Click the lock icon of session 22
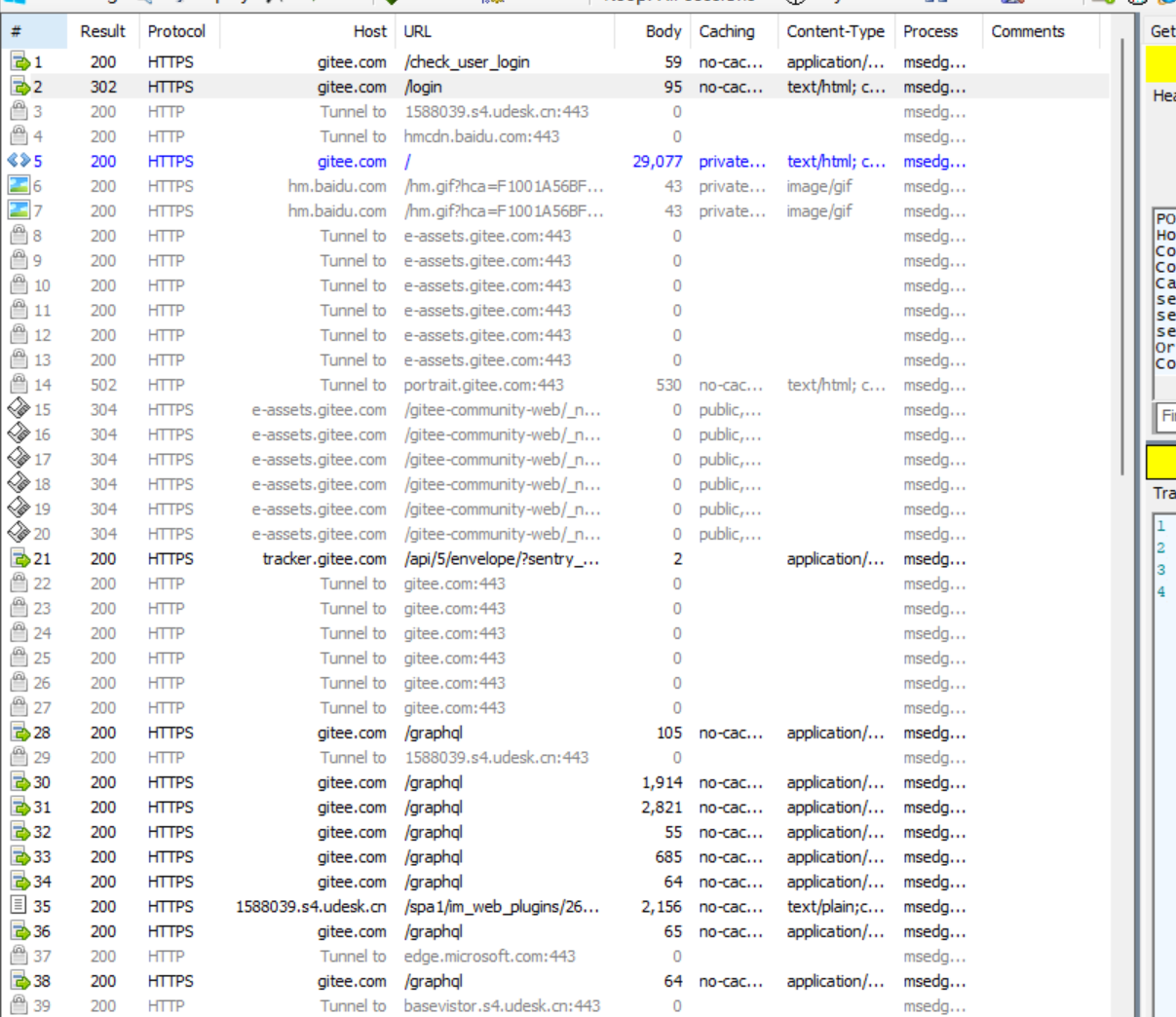This screenshot has height=1017, width=1176. click(19, 584)
